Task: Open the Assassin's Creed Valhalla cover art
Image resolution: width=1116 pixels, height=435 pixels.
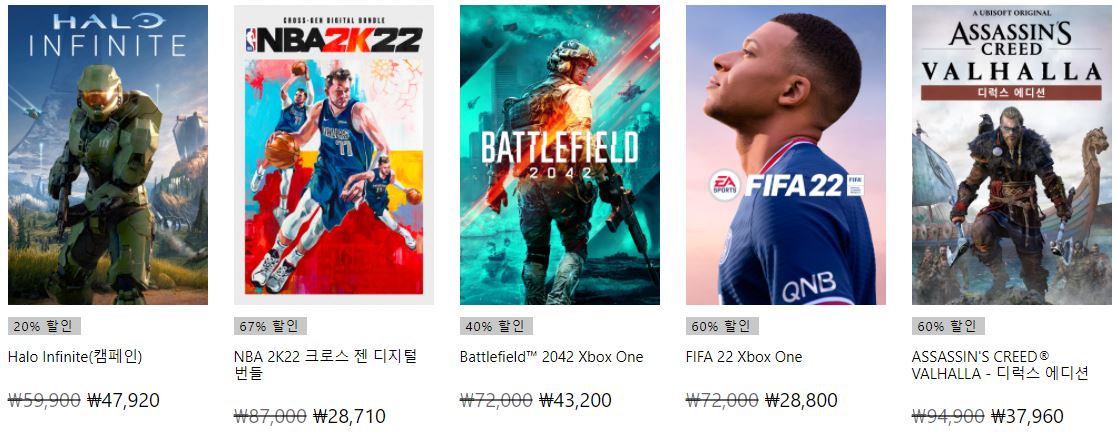Action: coord(1011,155)
